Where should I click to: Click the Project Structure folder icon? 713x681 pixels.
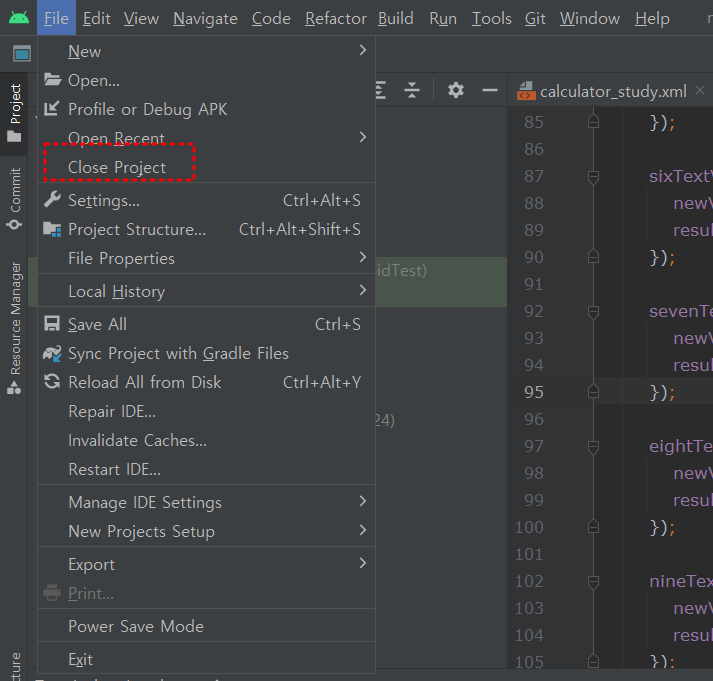pyautogui.click(x=52, y=229)
